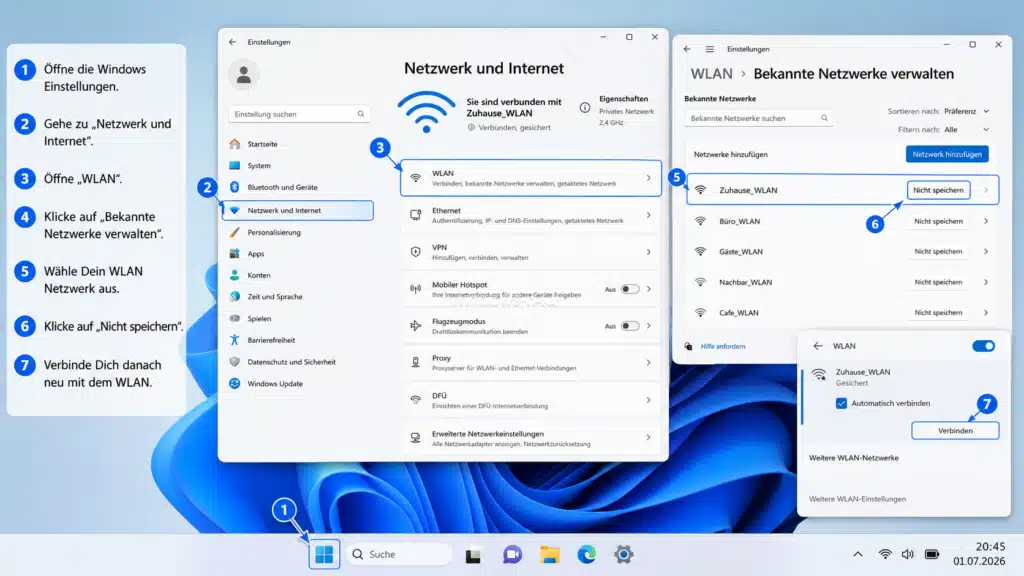Expand the Nachbar_WLAN row chevron
1024x576 pixels.
coord(985,282)
